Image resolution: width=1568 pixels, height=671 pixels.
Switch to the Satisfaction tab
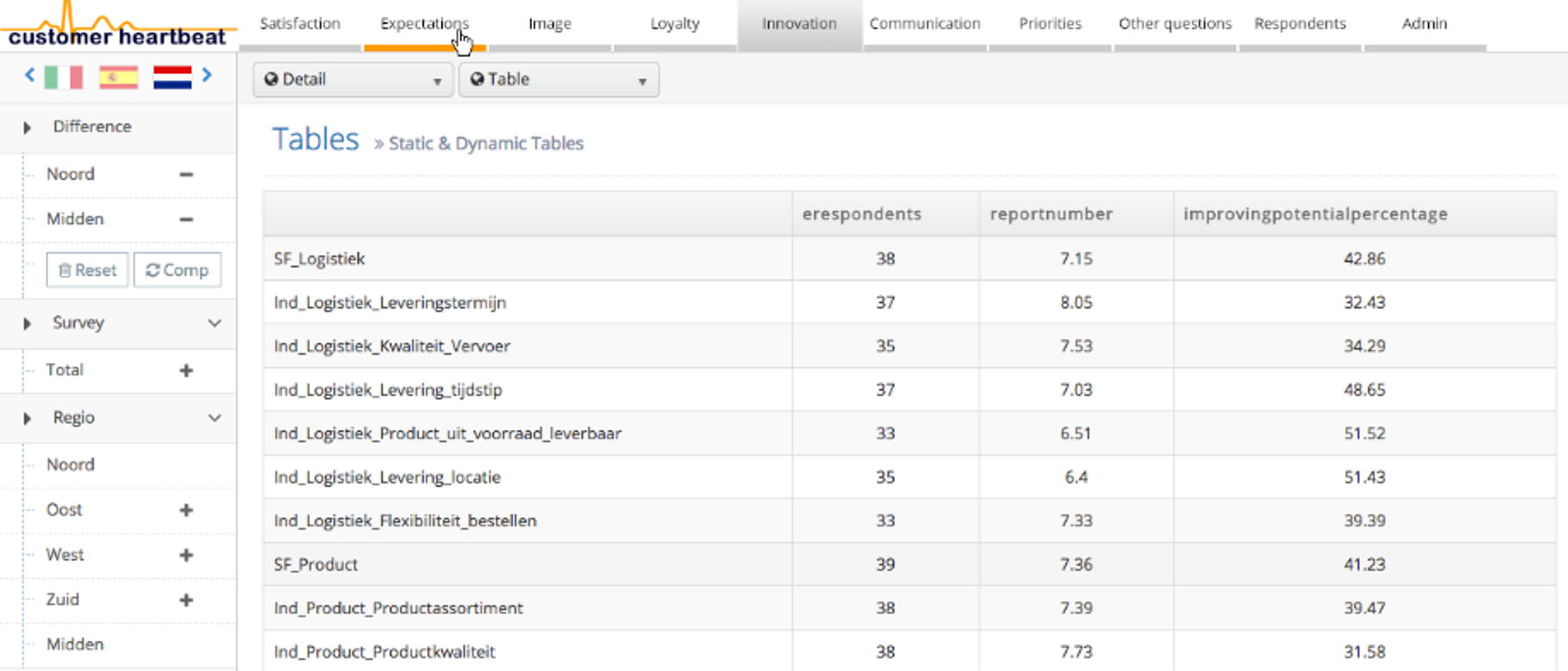(x=300, y=24)
